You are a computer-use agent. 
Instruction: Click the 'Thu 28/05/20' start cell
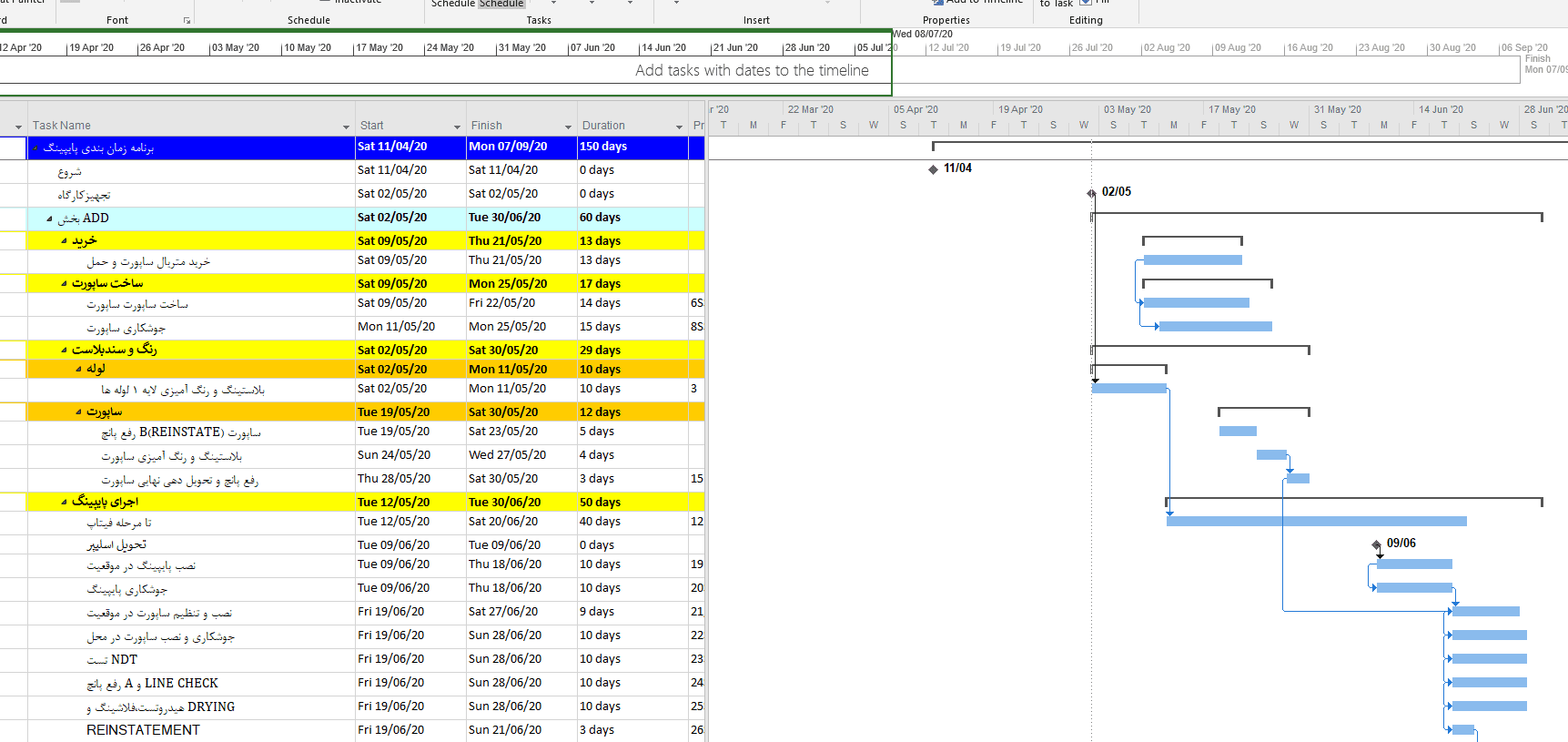point(410,479)
